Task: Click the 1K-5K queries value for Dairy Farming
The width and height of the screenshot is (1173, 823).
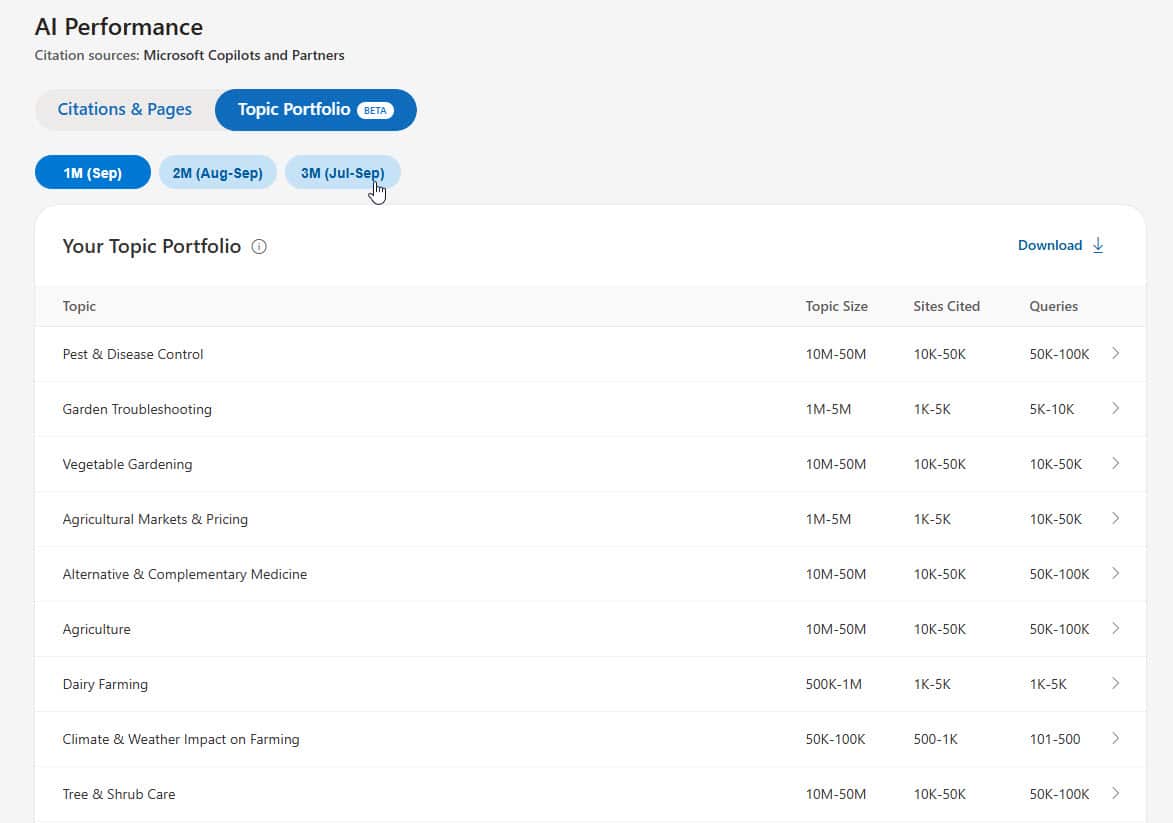Action: [1048, 684]
